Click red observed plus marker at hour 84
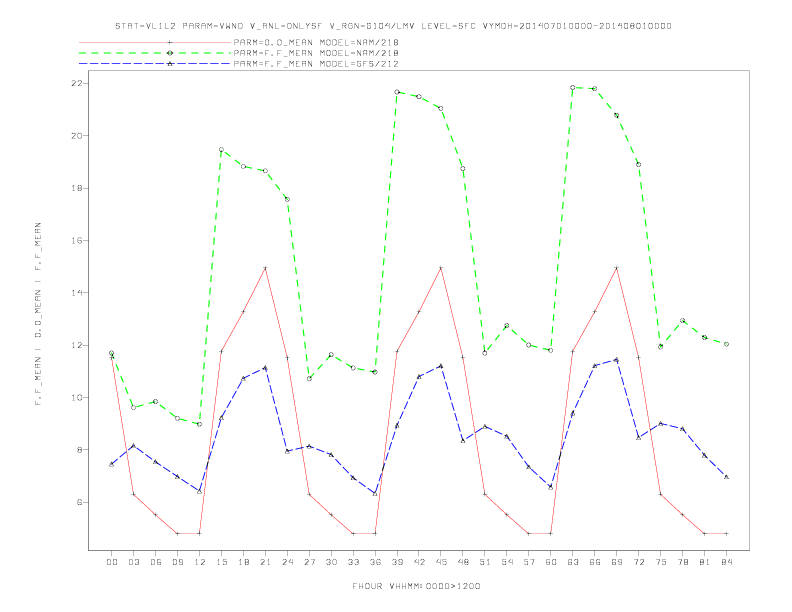Image resolution: width=792 pixels, height=612 pixels. tap(726, 533)
